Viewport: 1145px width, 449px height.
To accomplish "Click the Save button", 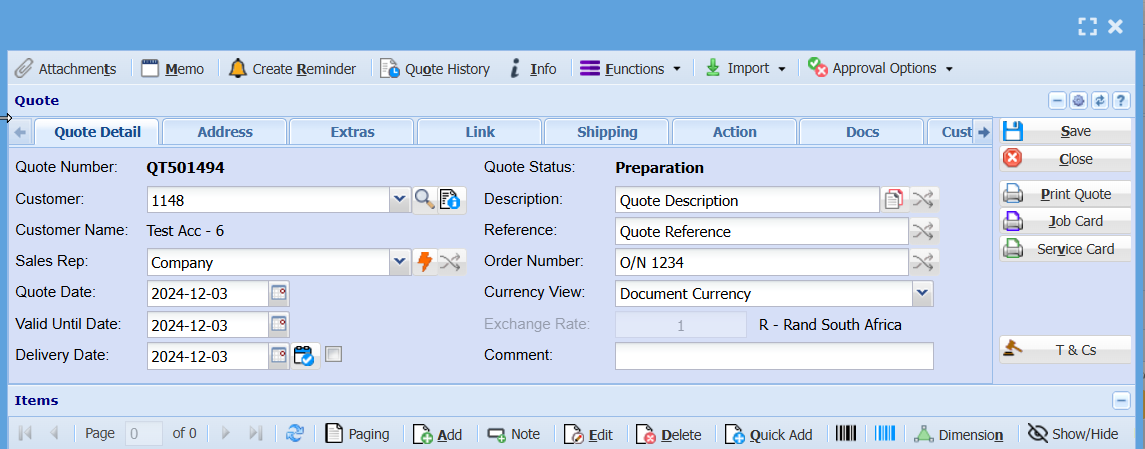I will [1066, 131].
